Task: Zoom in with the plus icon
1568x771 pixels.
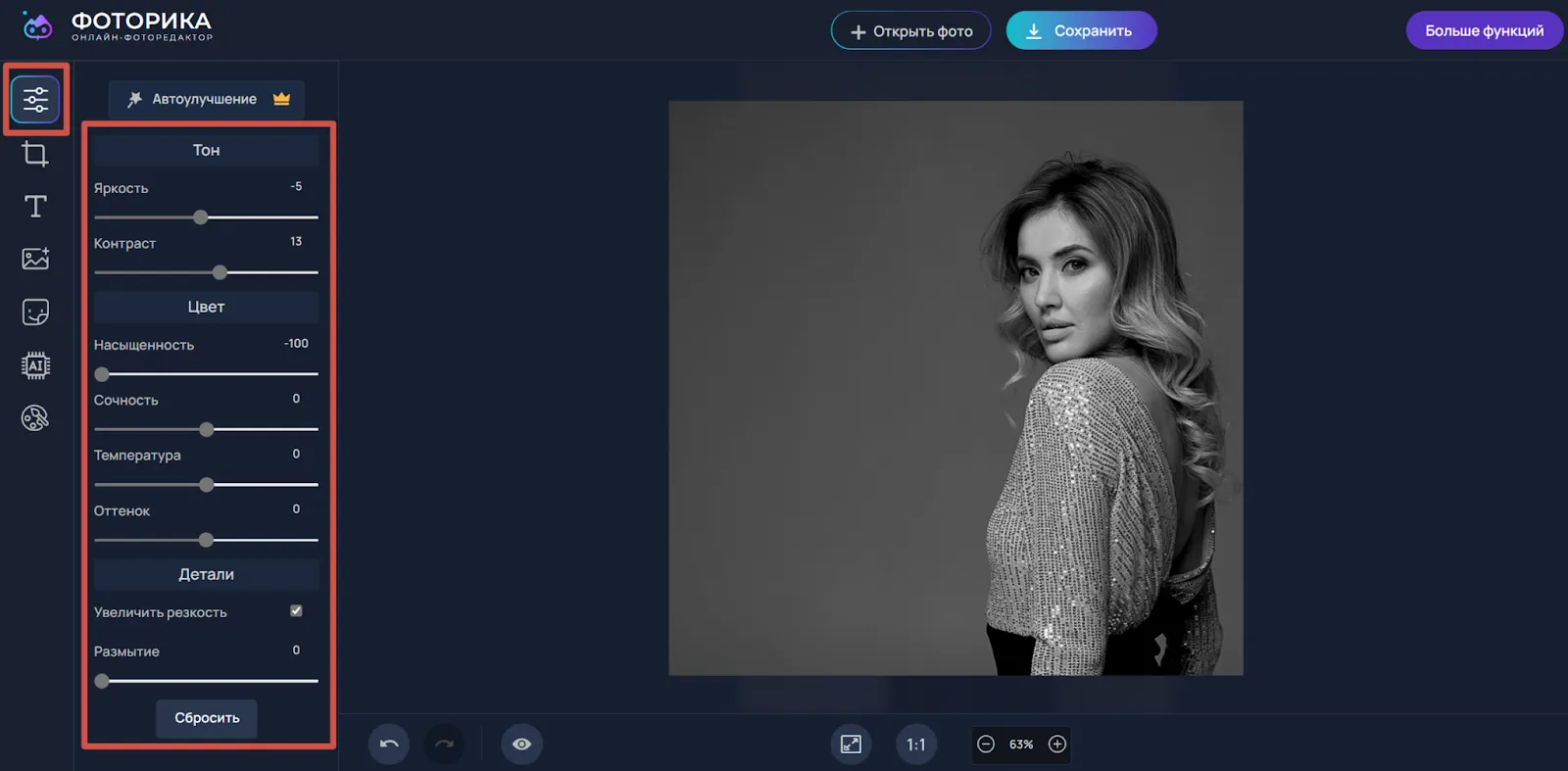Action: [1057, 744]
